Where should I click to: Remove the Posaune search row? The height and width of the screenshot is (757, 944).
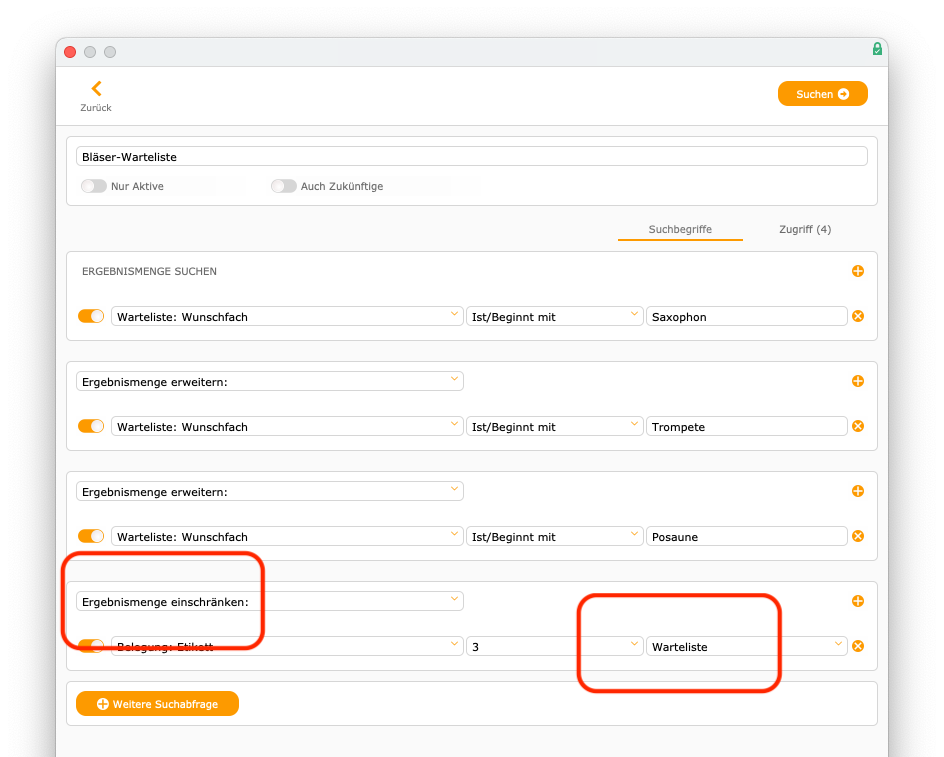858,536
